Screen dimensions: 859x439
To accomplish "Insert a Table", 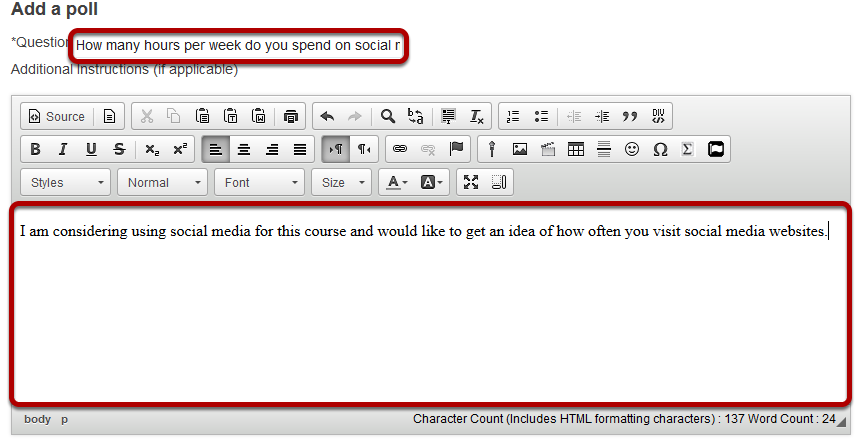I will [576, 149].
